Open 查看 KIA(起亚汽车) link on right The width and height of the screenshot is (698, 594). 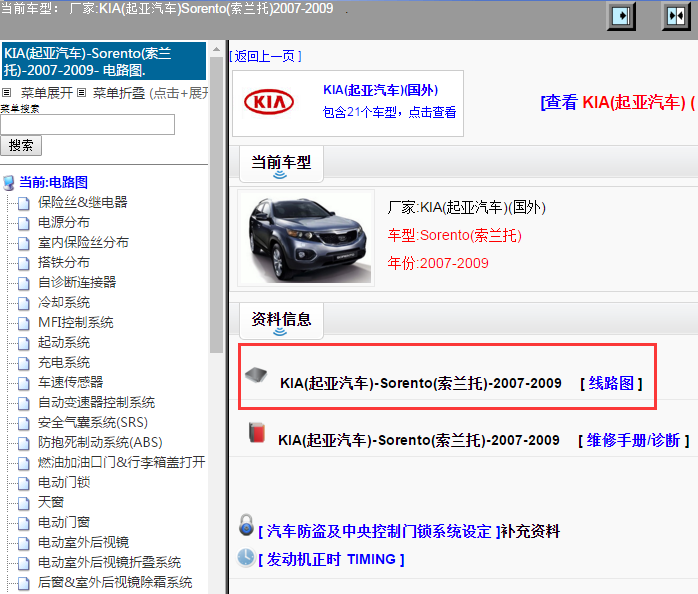click(x=618, y=103)
